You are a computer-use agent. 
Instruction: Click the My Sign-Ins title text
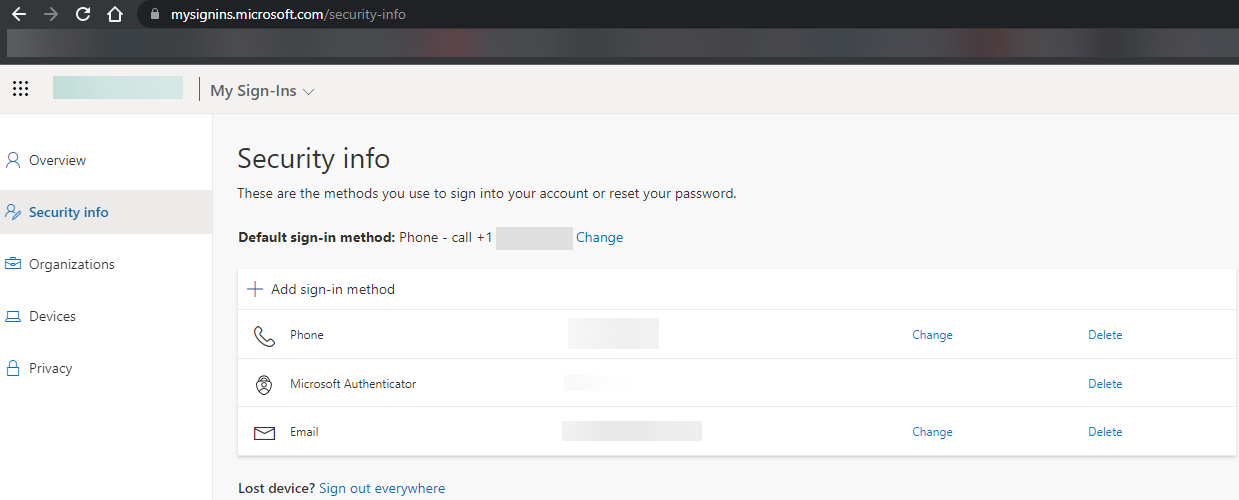253,90
